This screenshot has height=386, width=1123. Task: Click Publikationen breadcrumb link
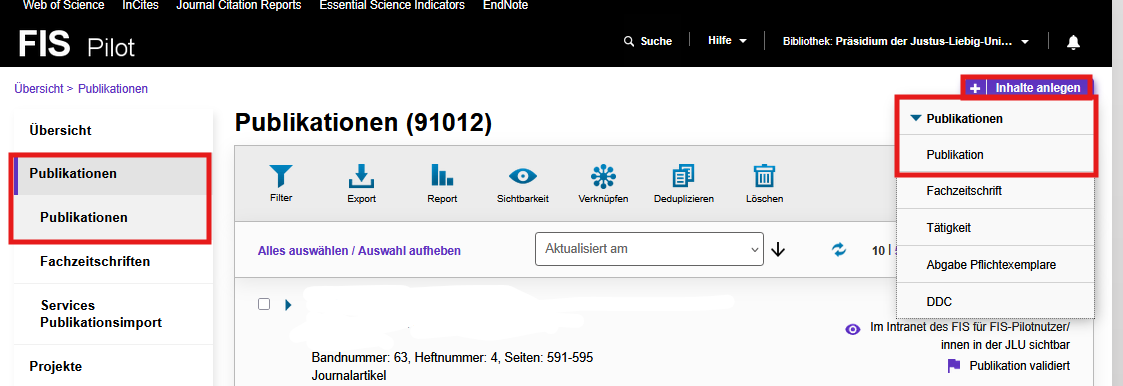click(x=113, y=89)
